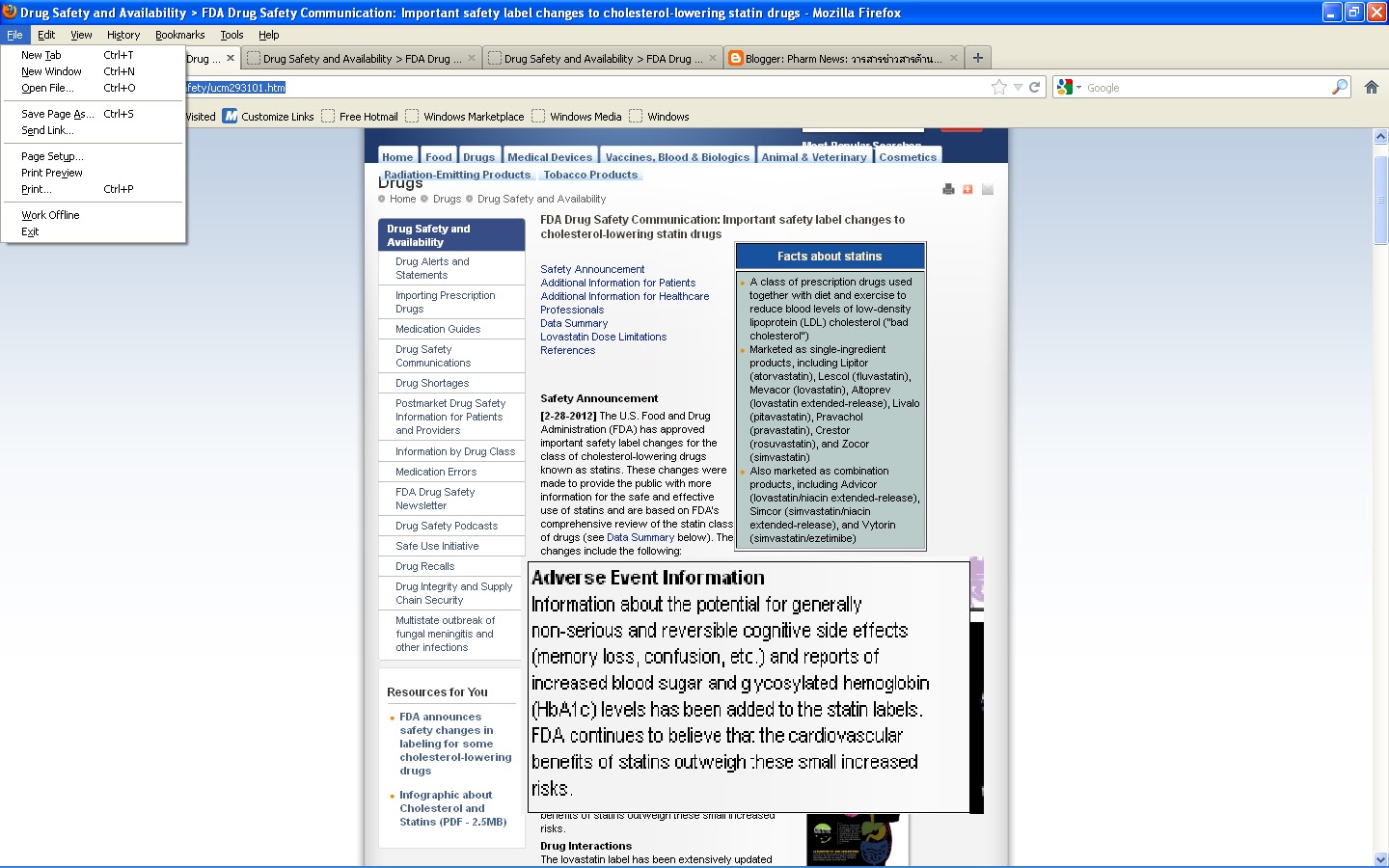
Task: Bookmark the page with the star icon
Action: (998, 86)
